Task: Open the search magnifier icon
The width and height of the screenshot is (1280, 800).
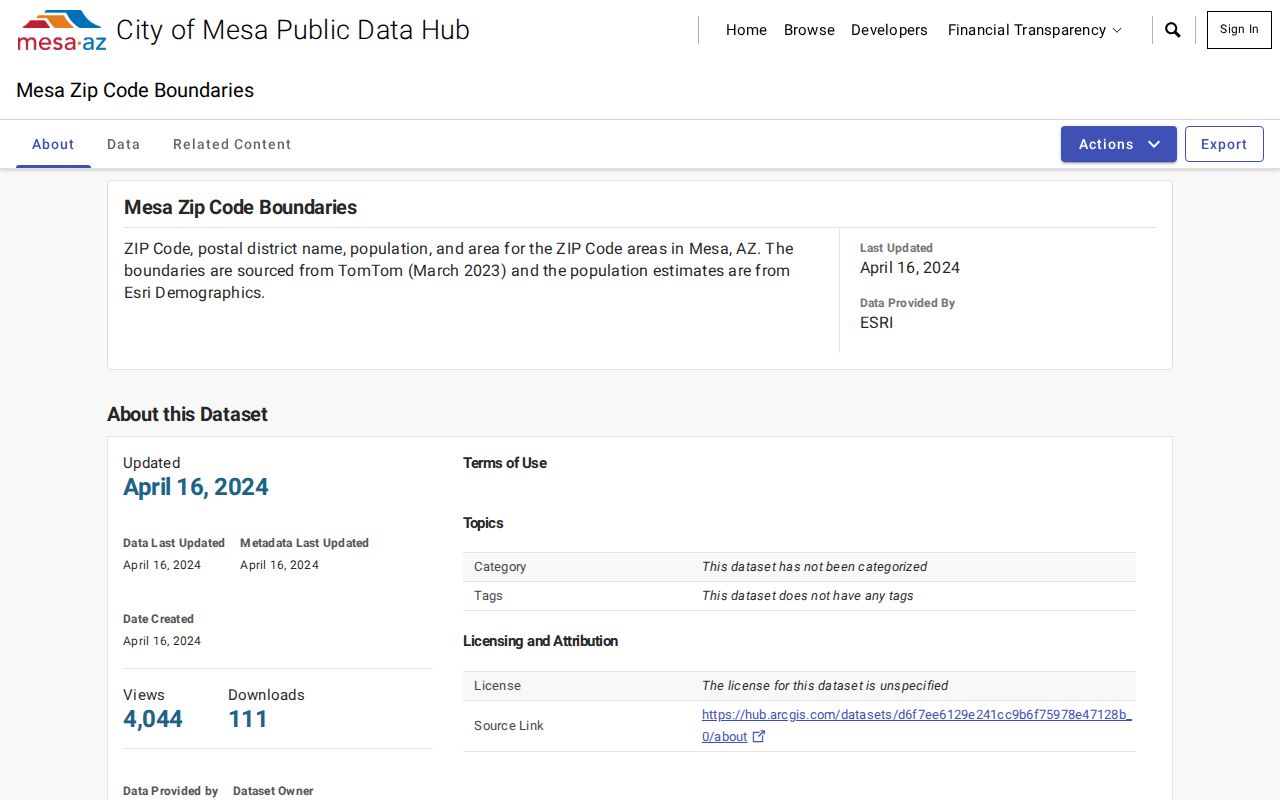Action: click(1173, 30)
